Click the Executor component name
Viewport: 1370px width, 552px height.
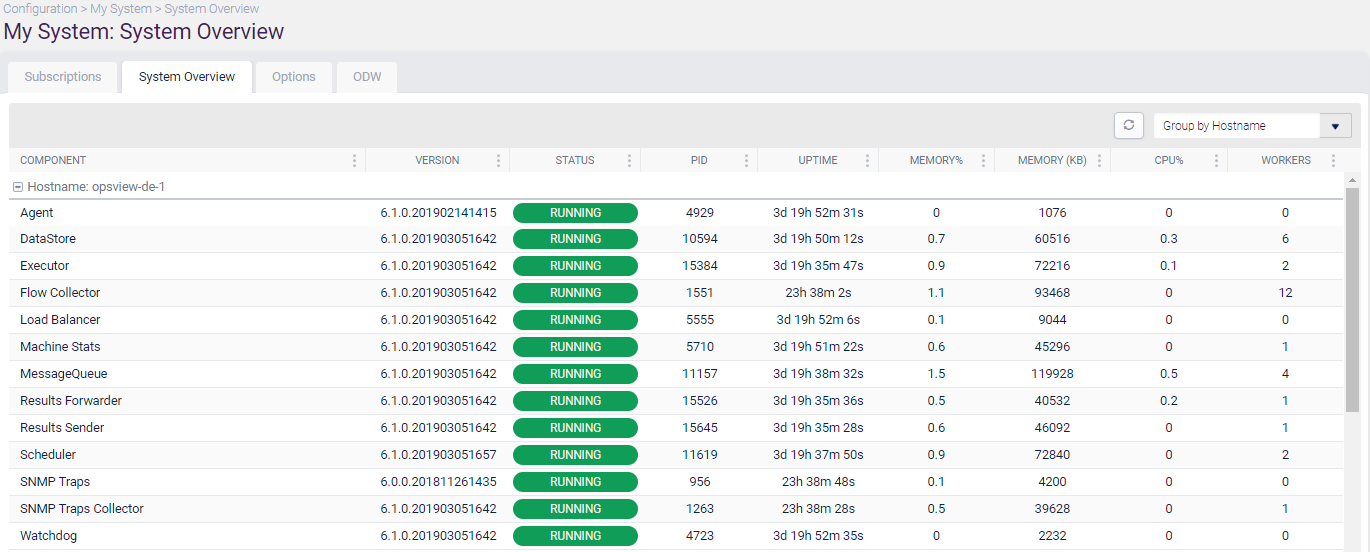[45, 266]
